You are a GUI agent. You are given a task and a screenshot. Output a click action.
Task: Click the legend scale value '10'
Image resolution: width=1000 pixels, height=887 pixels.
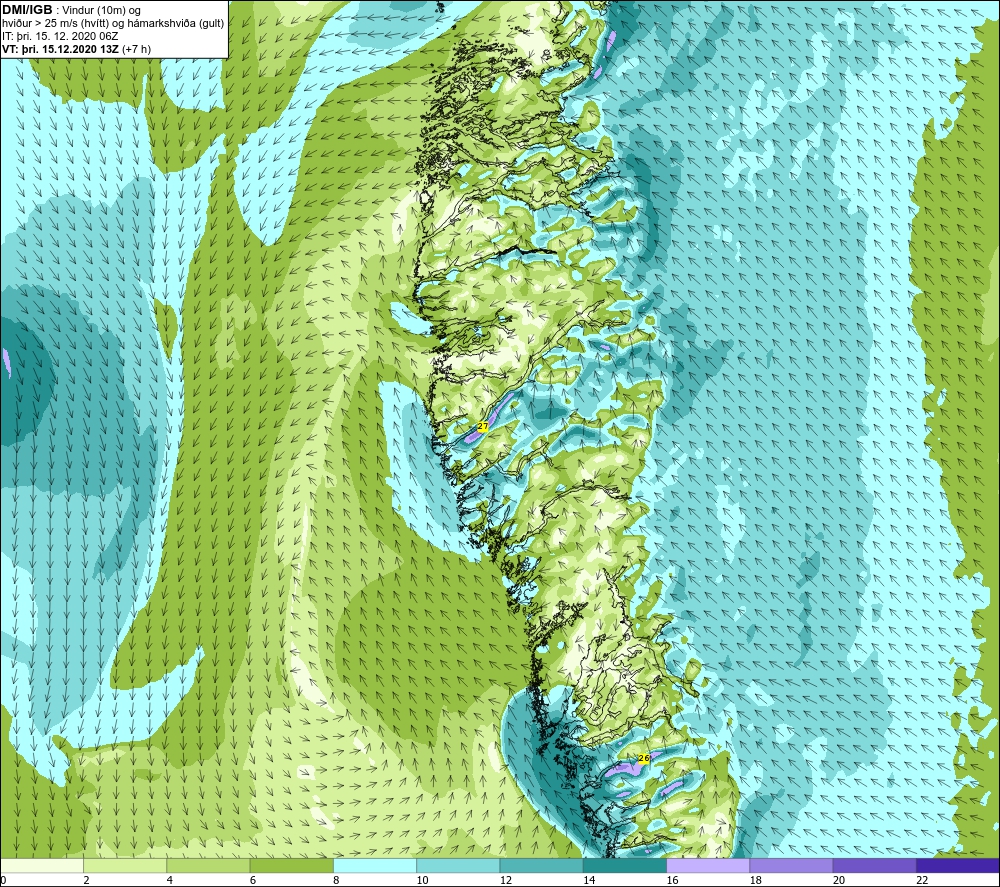[x=423, y=880]
